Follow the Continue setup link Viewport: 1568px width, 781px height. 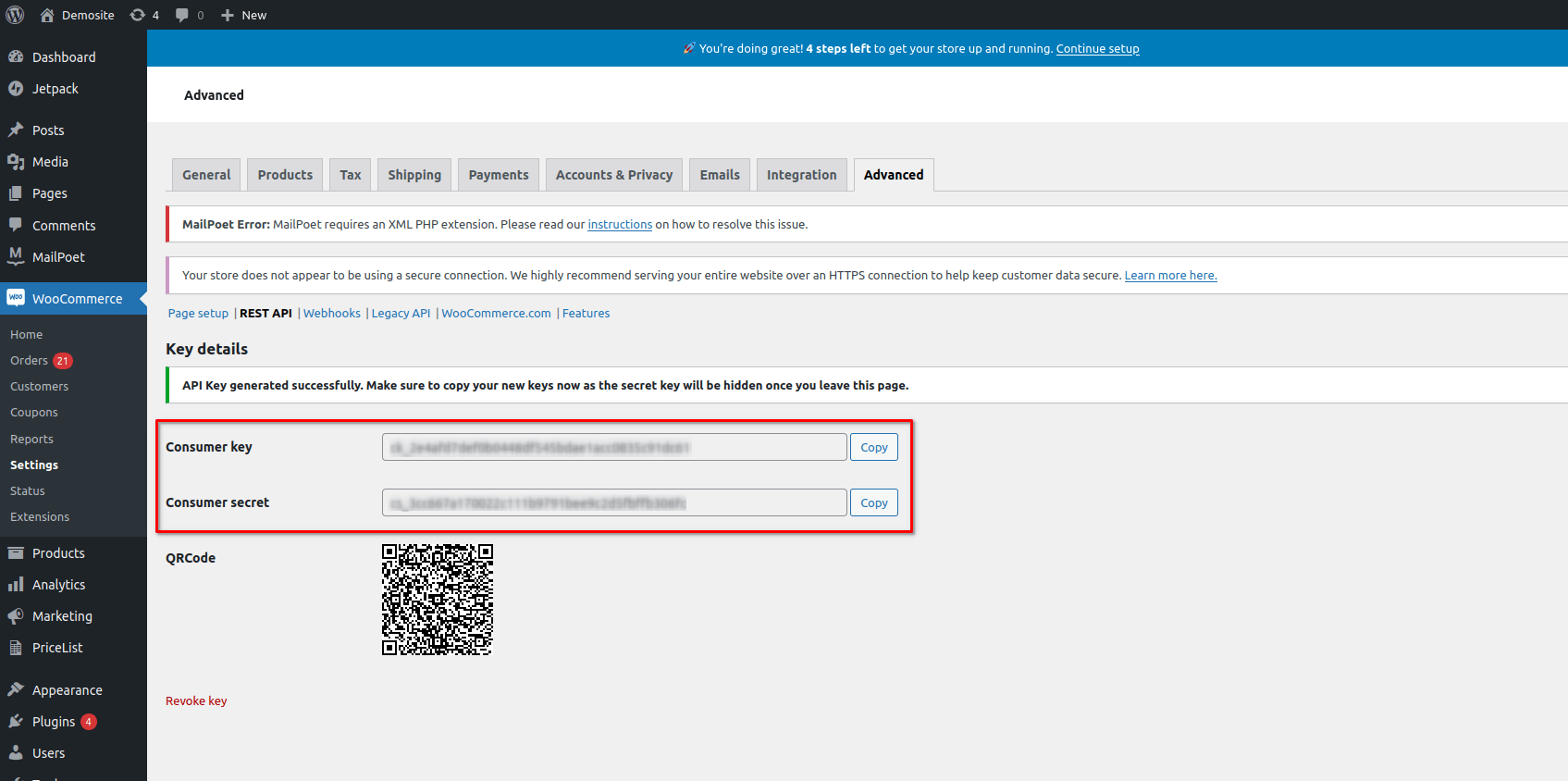(1098, 48)
